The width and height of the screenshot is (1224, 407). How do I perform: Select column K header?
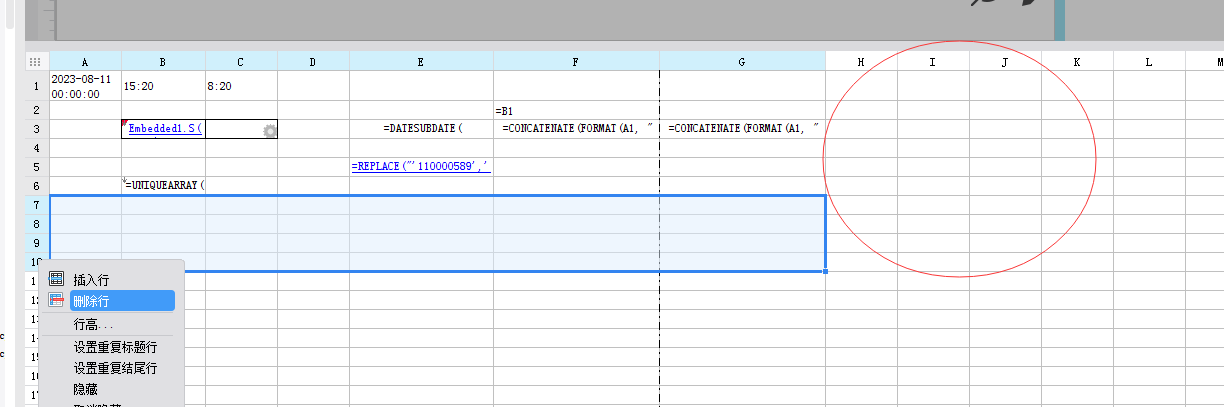tap(1077, 62)
